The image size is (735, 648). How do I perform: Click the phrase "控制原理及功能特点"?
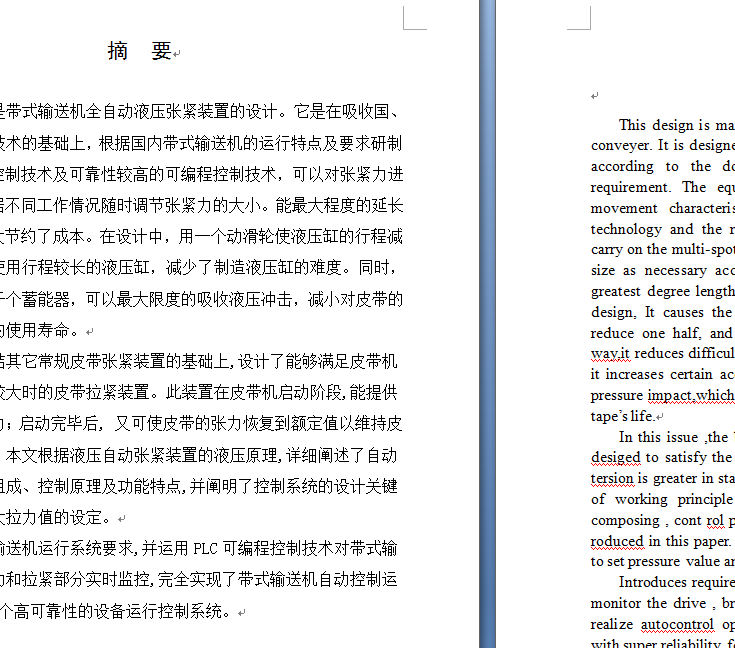coord(110,486)
